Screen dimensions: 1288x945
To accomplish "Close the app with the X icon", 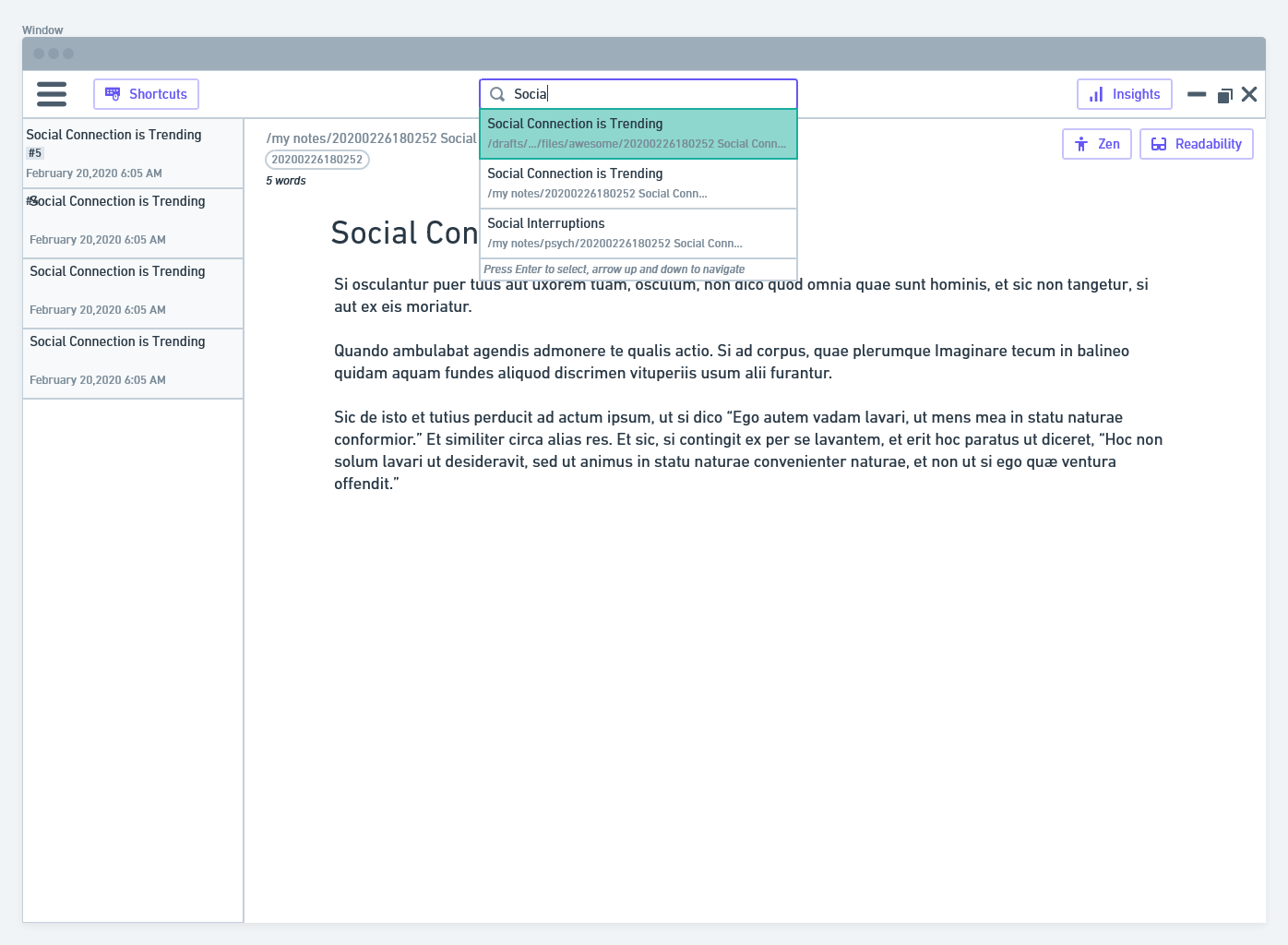I will [x=1249, y=94].
